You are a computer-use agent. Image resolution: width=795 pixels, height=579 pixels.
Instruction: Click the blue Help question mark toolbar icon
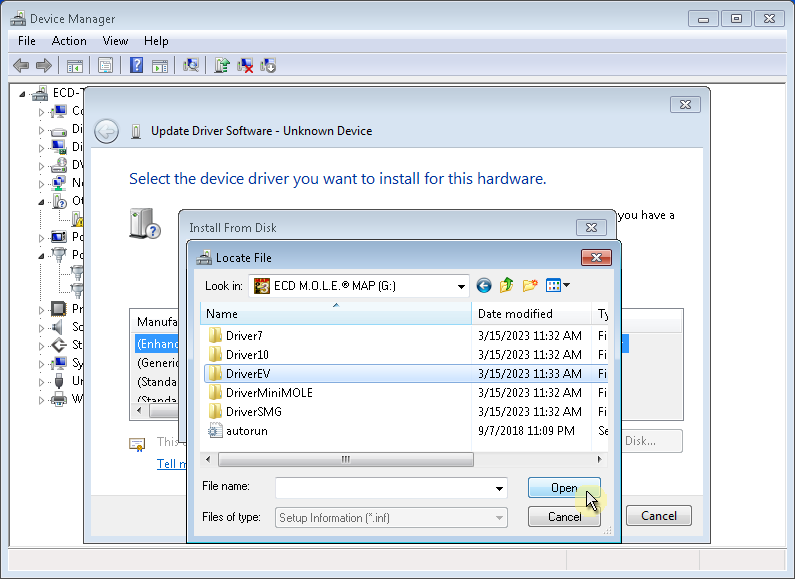click(x=136, y=65)
